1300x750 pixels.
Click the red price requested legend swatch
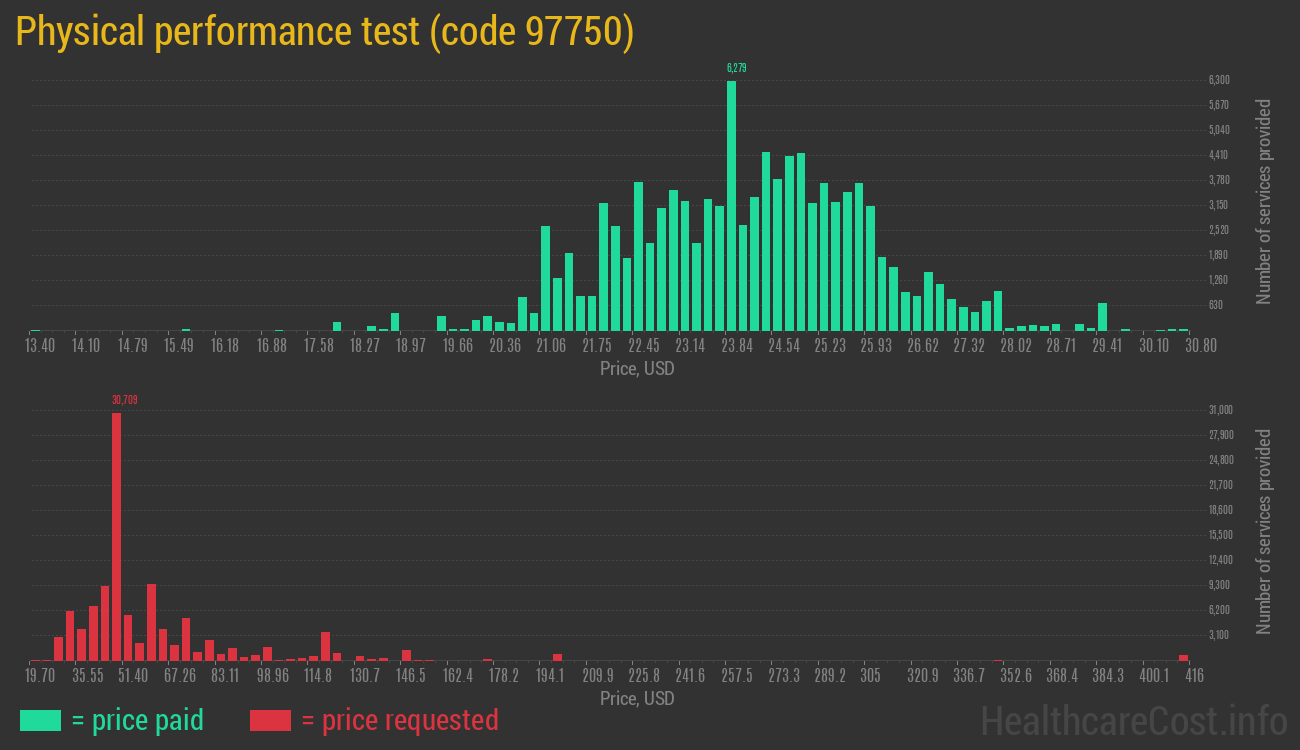270,720
